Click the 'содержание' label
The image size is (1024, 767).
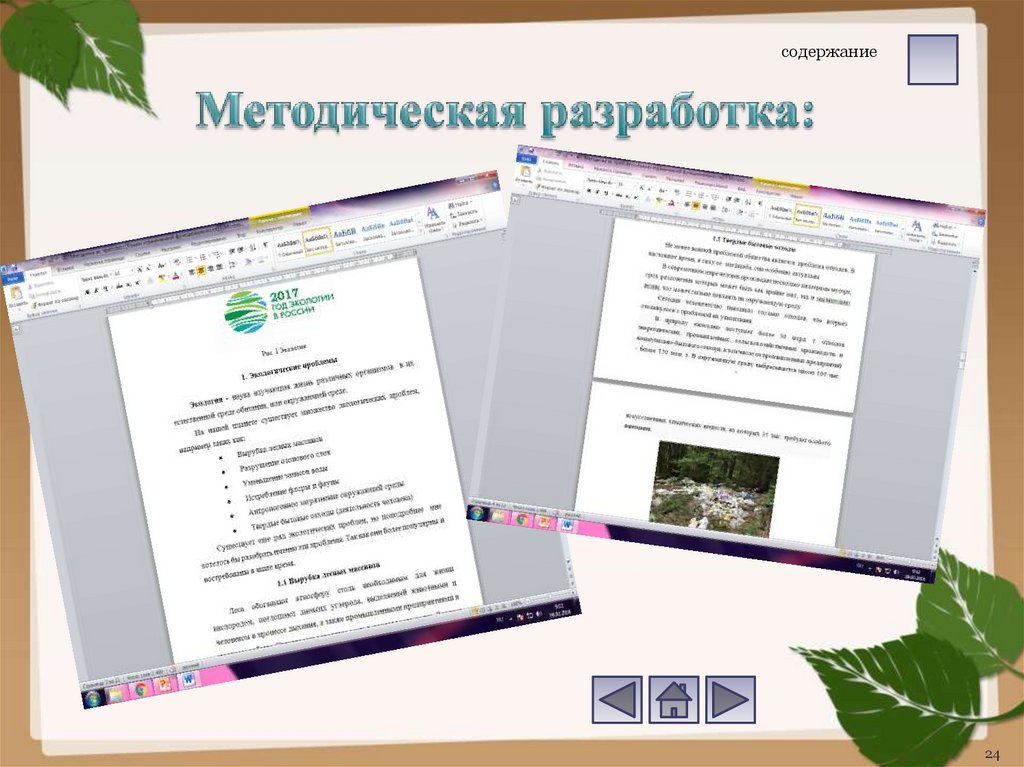coord(829,52)
